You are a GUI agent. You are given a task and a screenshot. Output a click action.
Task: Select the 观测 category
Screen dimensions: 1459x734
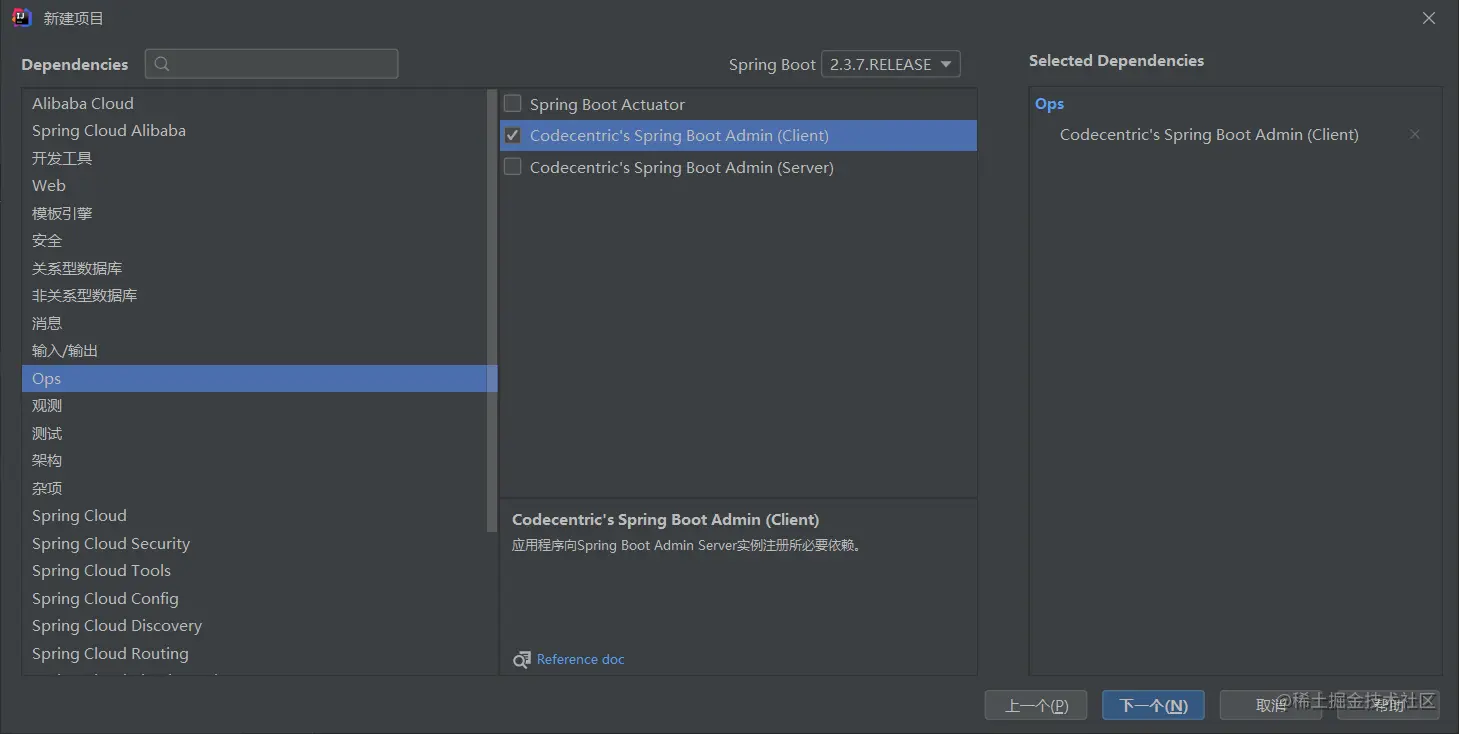point(255,406)
